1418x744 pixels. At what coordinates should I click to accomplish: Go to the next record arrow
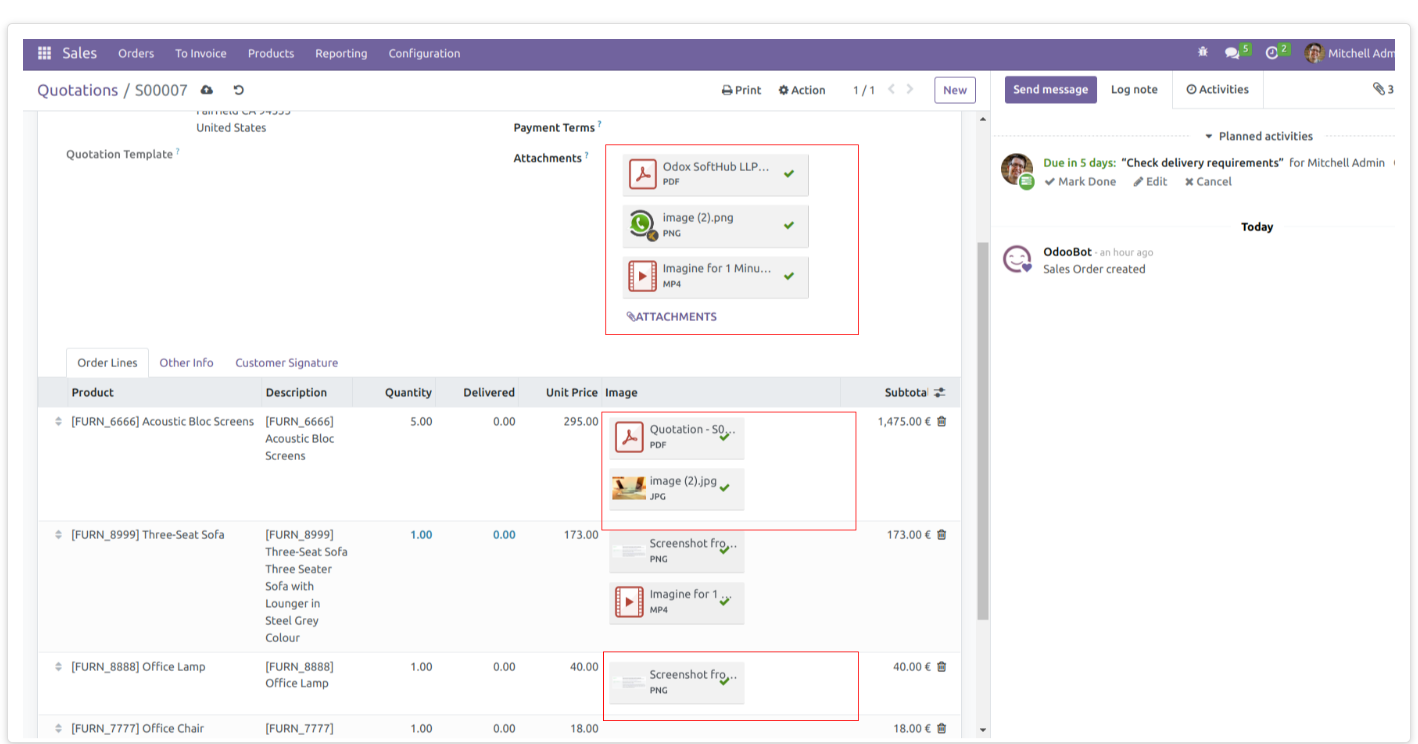click(910, 89)
